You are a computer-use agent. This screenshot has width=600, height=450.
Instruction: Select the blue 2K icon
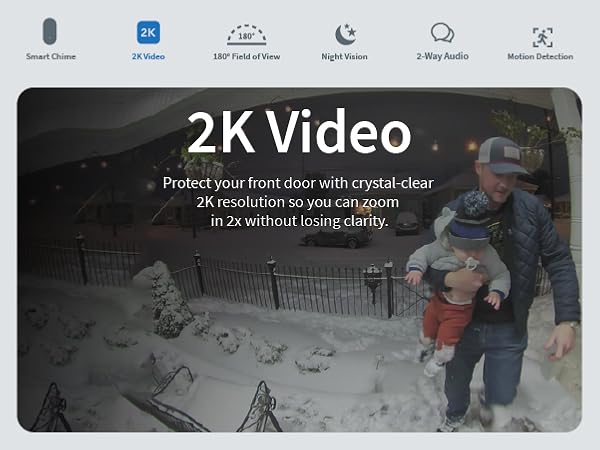click(x=148, y=33)
